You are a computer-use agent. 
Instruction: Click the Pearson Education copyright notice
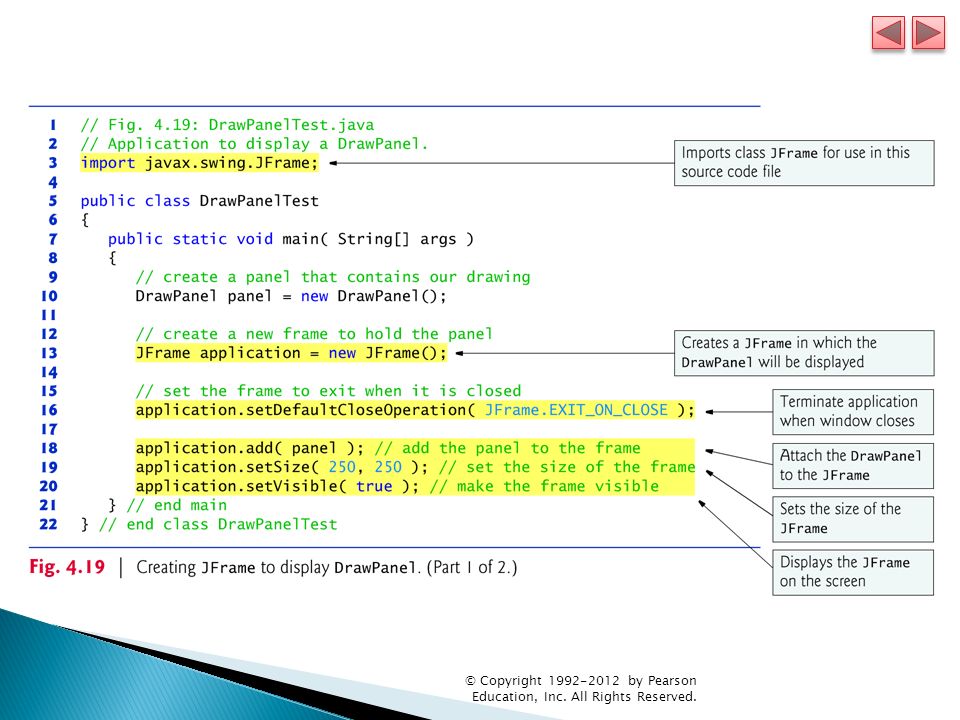tap(581, 688)
